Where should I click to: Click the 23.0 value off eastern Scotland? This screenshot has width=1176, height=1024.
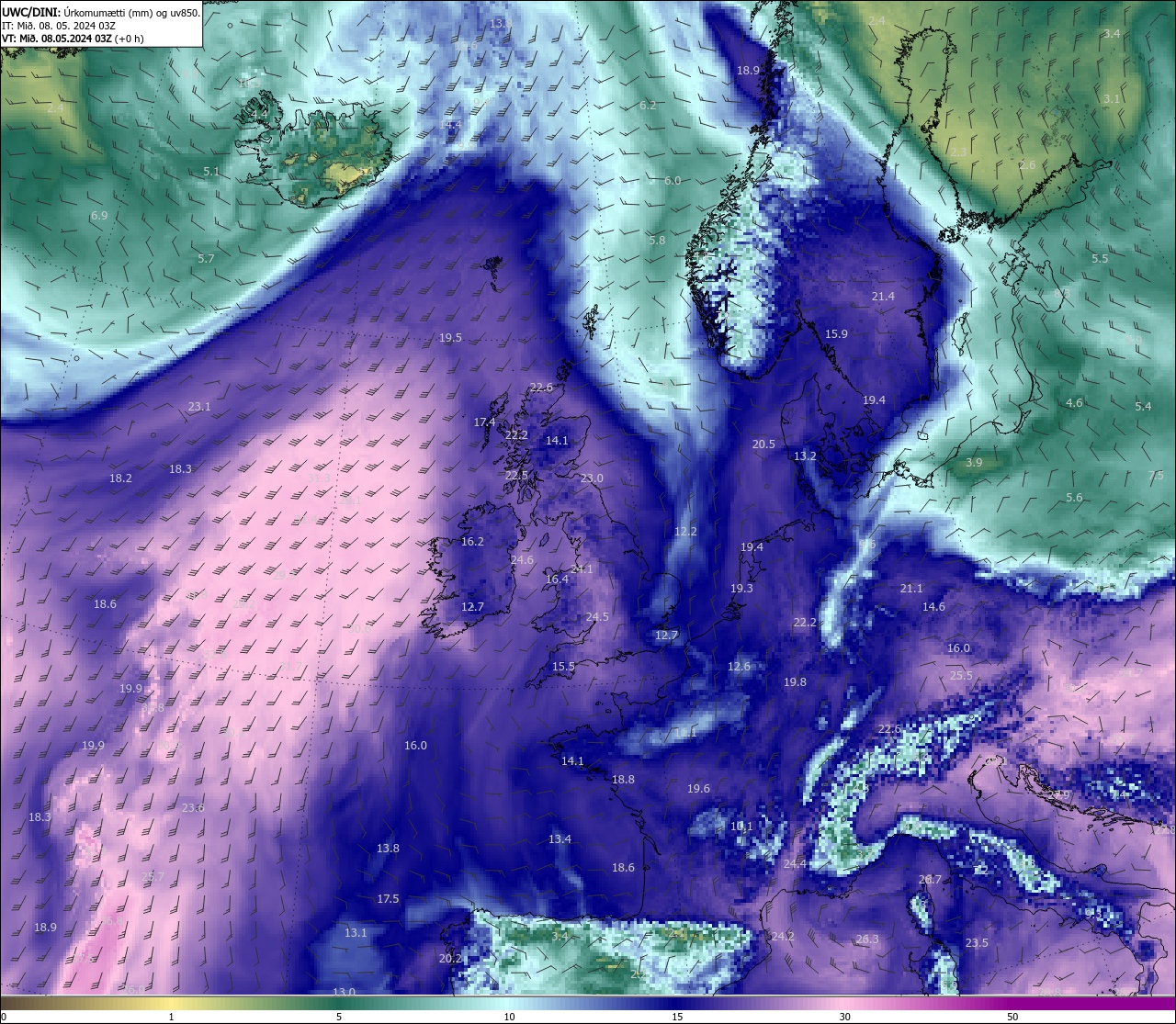tap(592, 478)
